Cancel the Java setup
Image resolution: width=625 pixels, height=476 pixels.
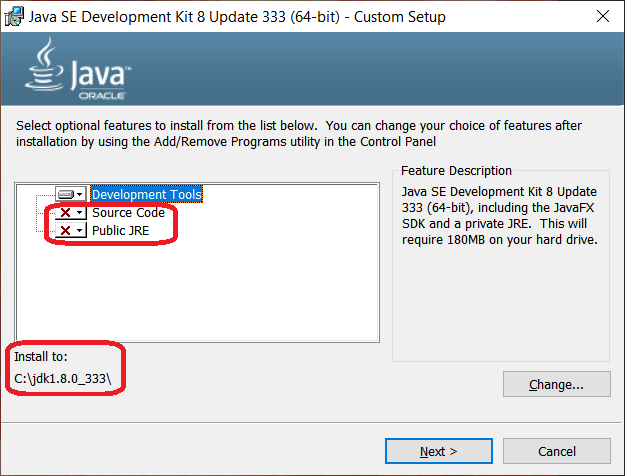pyautogui.click(x=556, y=451)
